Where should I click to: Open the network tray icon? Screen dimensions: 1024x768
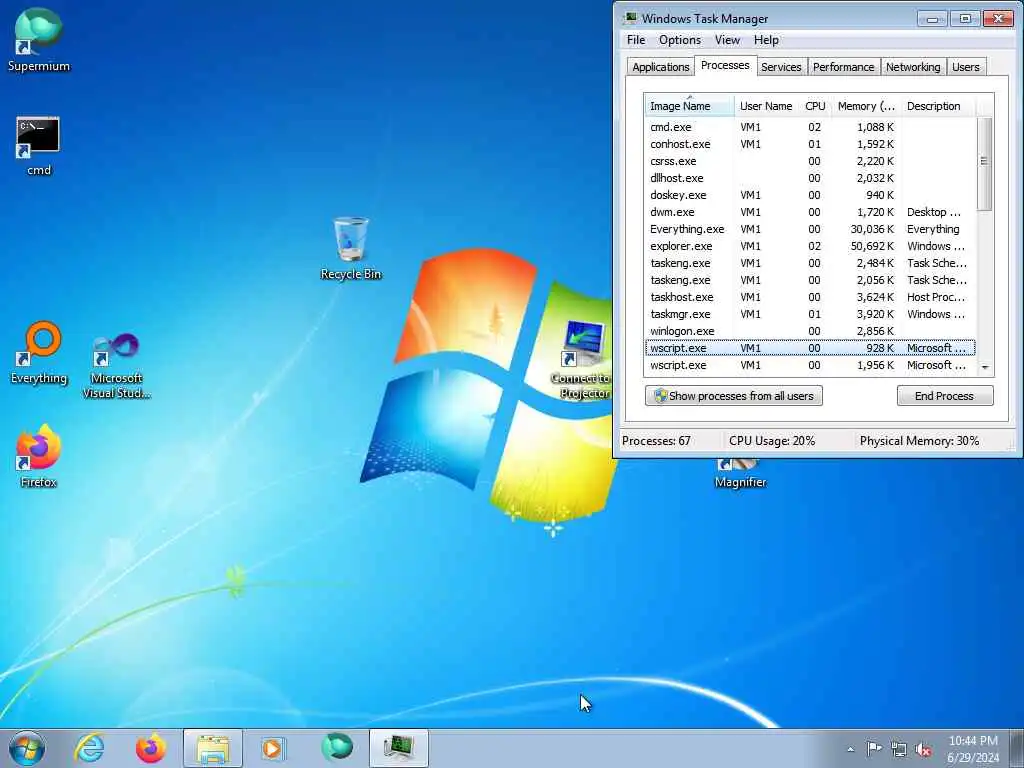[x=899, y=750]
